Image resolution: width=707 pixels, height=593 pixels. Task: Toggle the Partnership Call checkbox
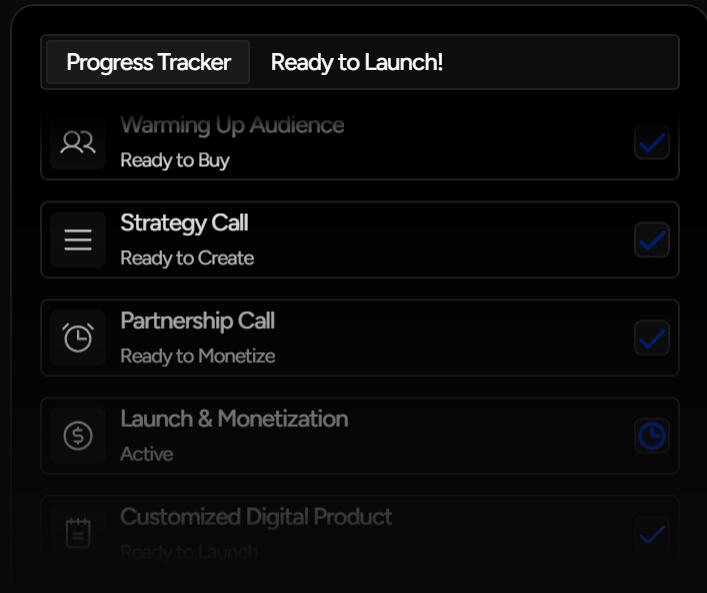click(x=652, y=338)
